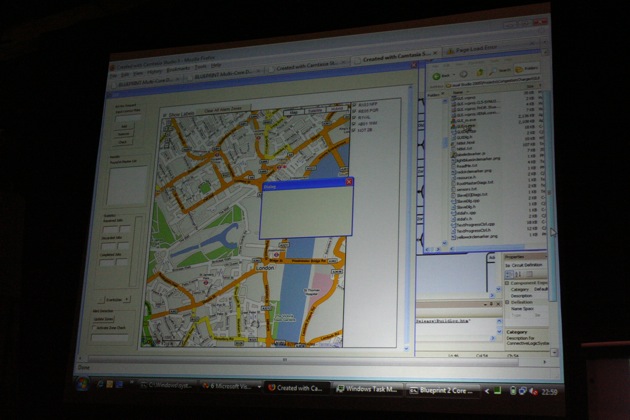This screenshot has width=630, height=420.
Task: Pin the Visual Studio output pane
Action: 491,304
